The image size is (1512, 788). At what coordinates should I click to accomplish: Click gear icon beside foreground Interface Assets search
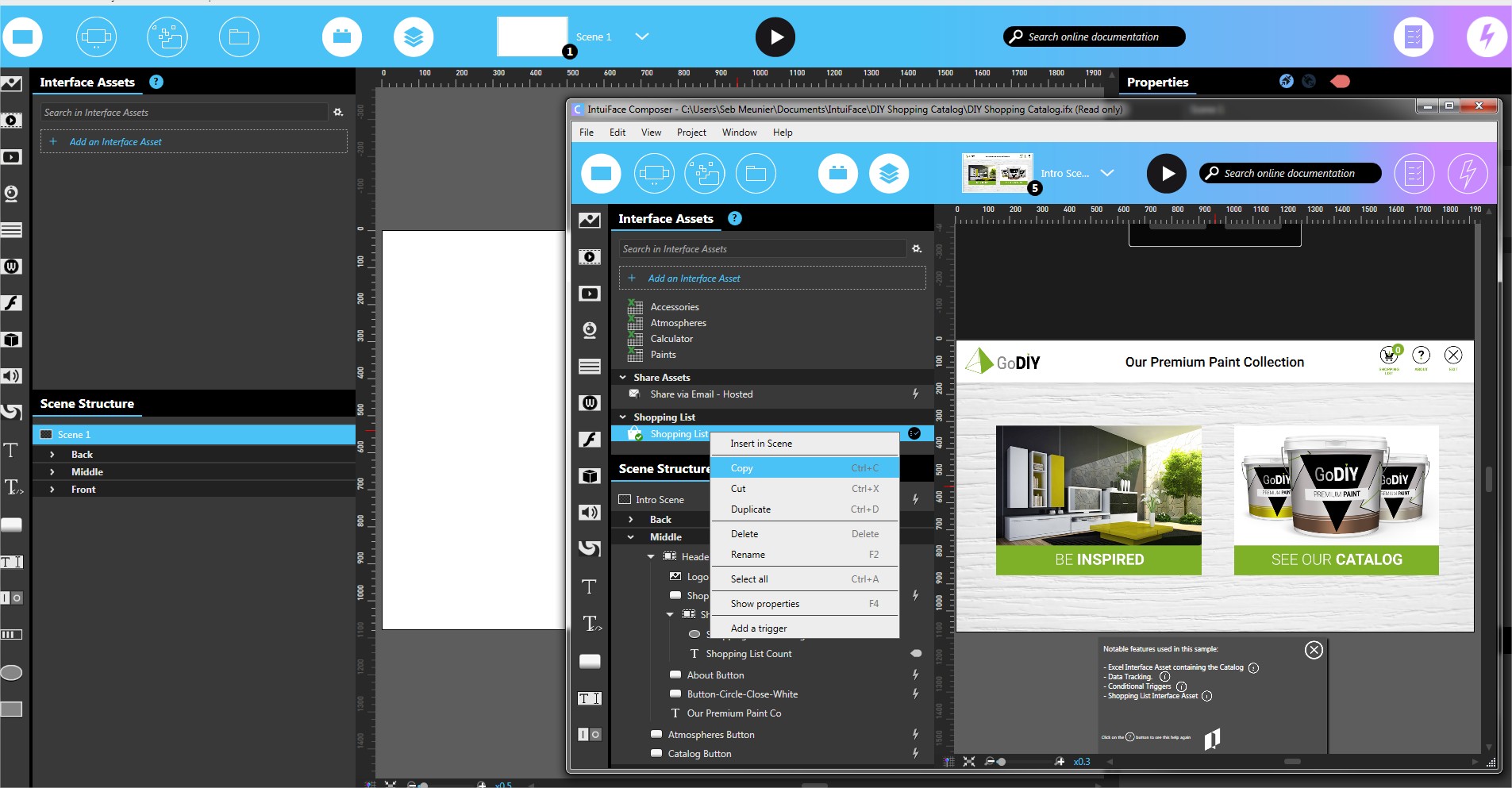pyautogui.click(x=917, y=249)
